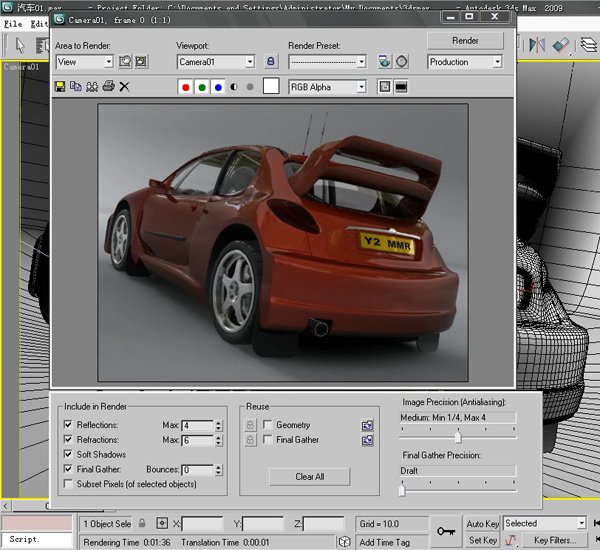600x550 pixels.
Task: Disable the Soft Shadows checkbox
Action: [x=68, y=454]
